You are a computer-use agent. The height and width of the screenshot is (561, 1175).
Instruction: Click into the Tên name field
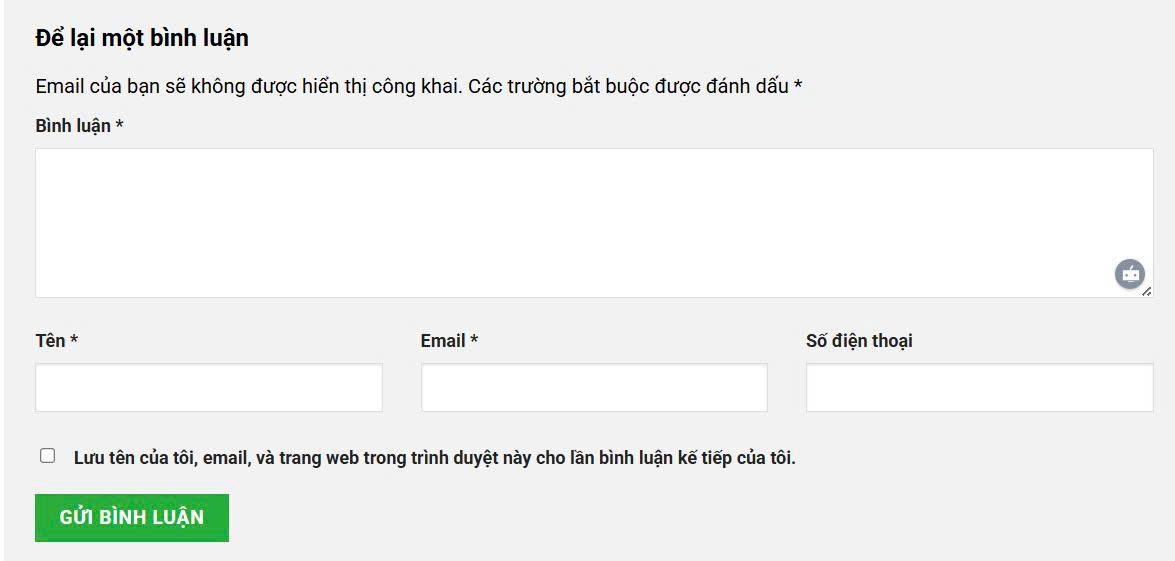point(209,387)
